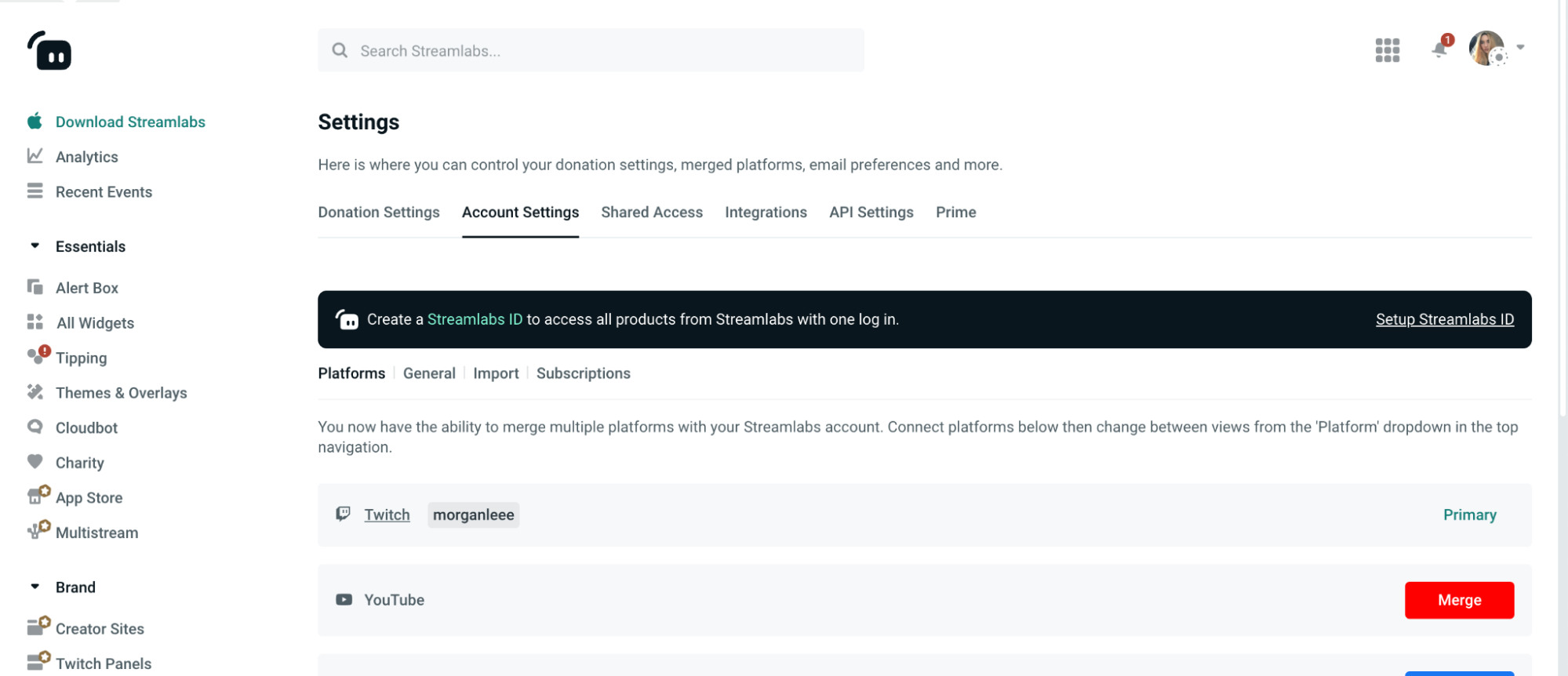Go to Cloudbot
The width and height of the screenshot is (1568, 676).
(x=86, y=428)
